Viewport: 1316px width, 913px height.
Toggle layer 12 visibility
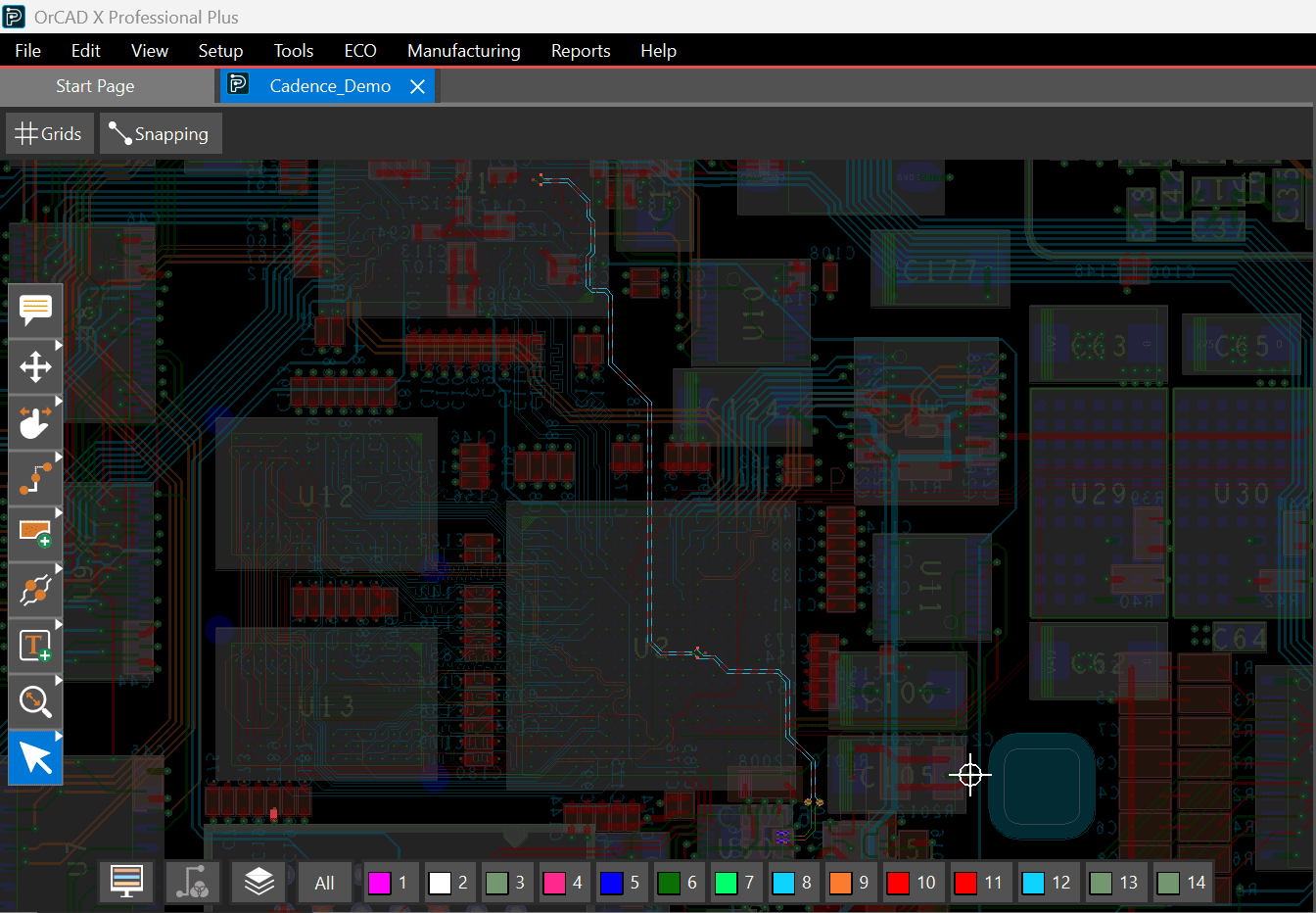tap(1048, 883)
